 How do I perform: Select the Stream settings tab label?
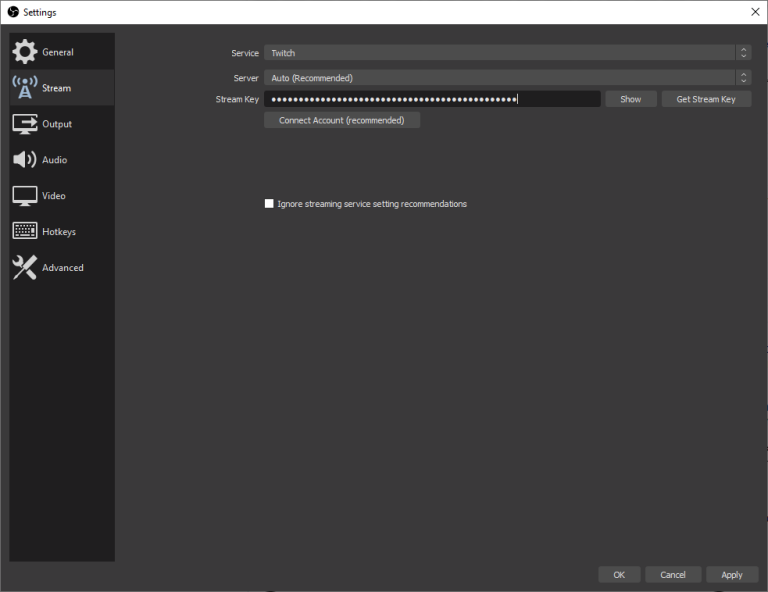pyautogui.click(x=56, y=88)
